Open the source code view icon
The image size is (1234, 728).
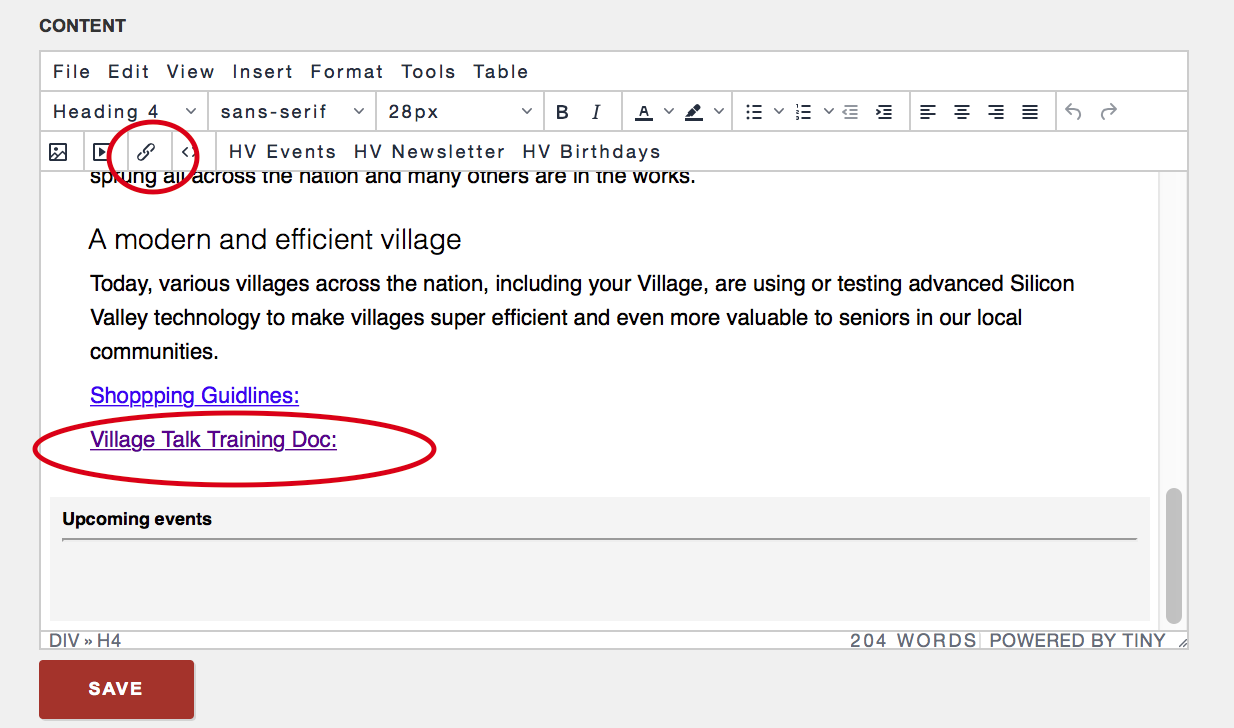(x=188, y=152)
